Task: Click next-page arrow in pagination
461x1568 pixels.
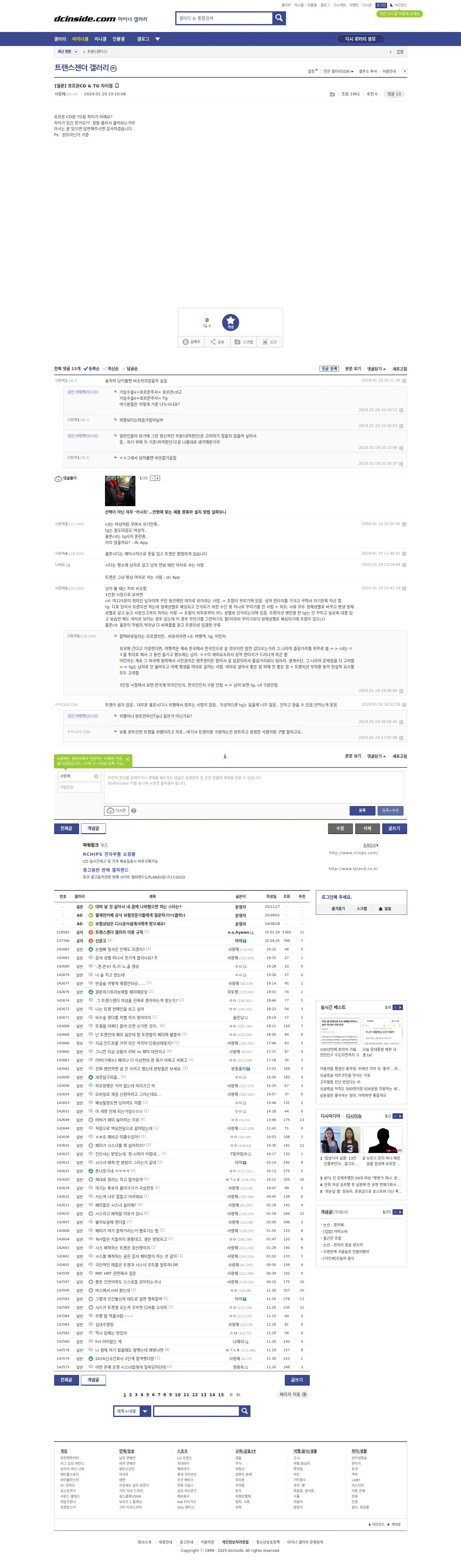Action: (x=231, y=1394)
